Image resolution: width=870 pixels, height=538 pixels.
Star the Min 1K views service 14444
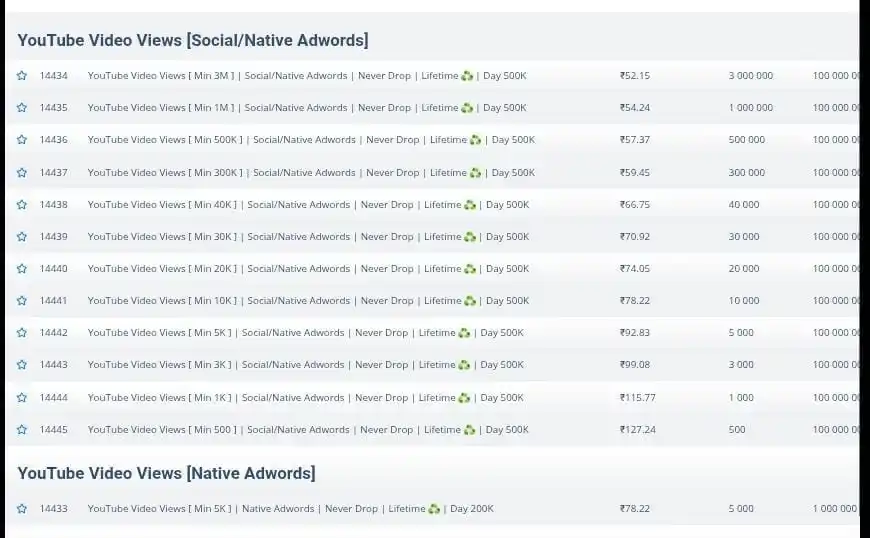click(21, 398)
